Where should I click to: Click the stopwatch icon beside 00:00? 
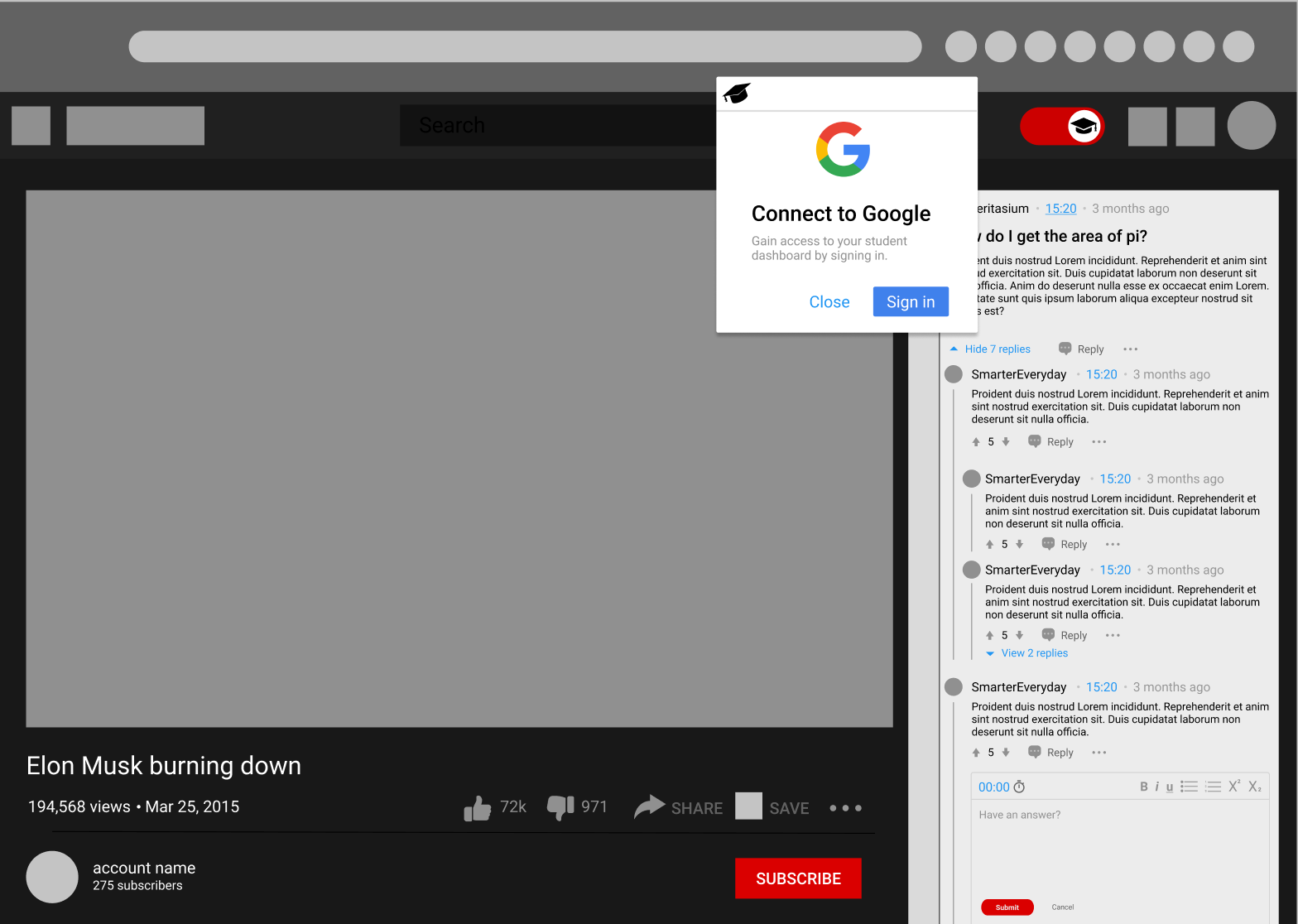click(1019, 787)
